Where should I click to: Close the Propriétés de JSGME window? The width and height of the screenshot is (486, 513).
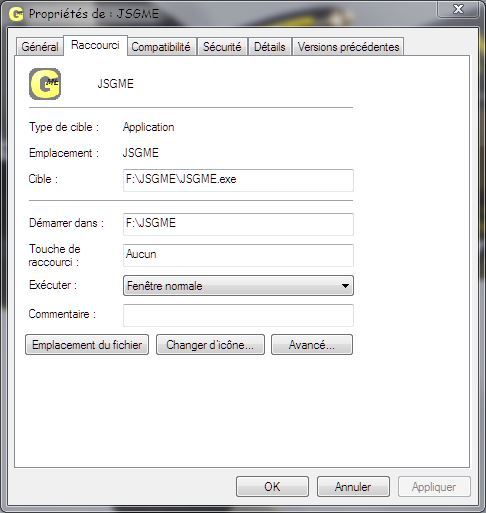pos(458,9)
